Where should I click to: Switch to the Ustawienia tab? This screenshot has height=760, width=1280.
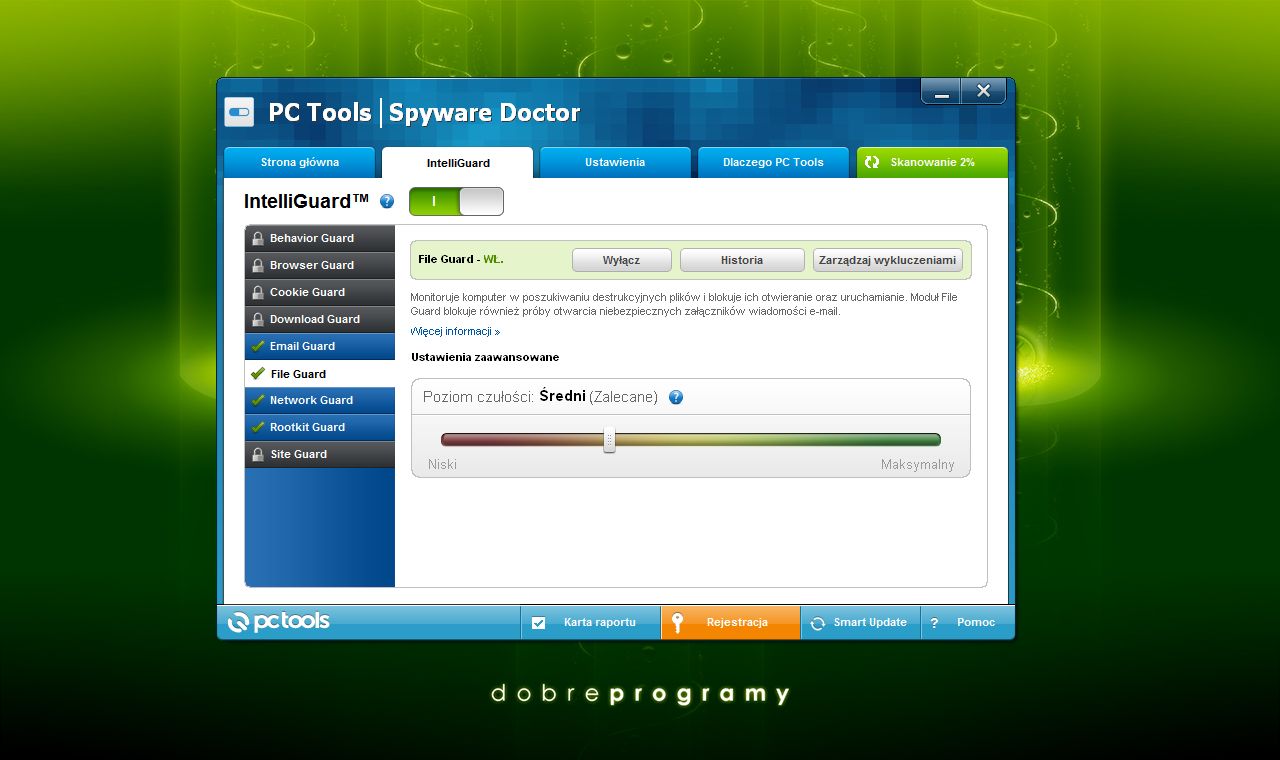coord(615,162)
